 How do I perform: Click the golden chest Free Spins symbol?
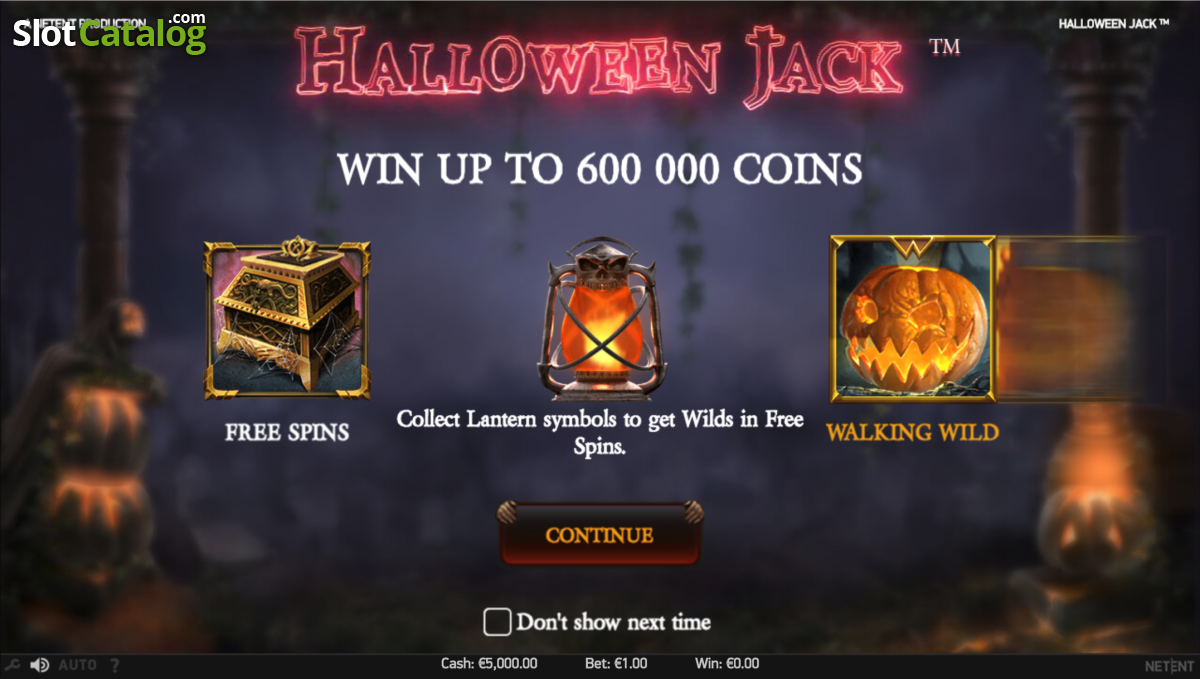288,319
